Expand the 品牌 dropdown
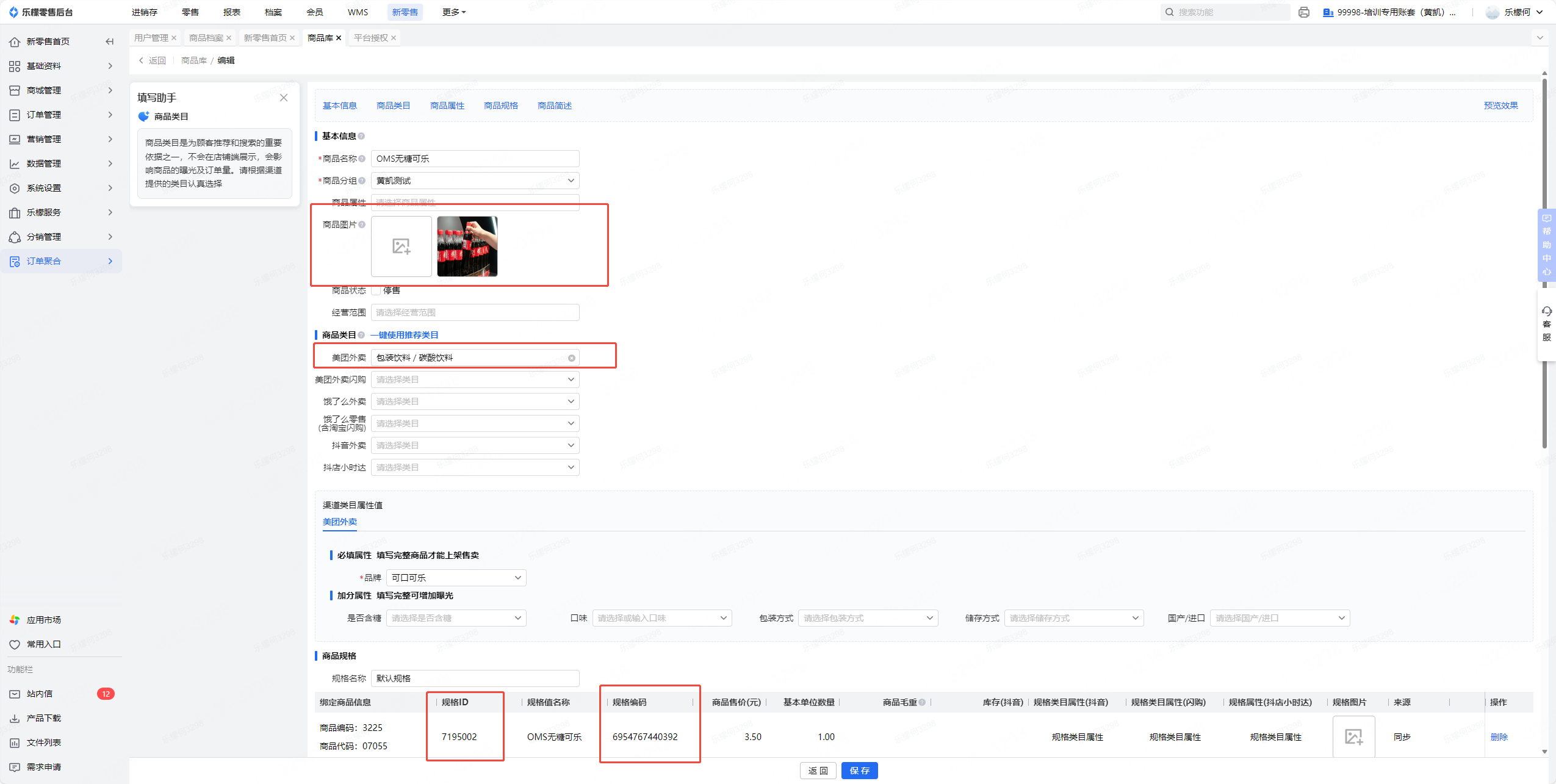This screenshot has width=1556, height=784. click(x=456, y=578)
